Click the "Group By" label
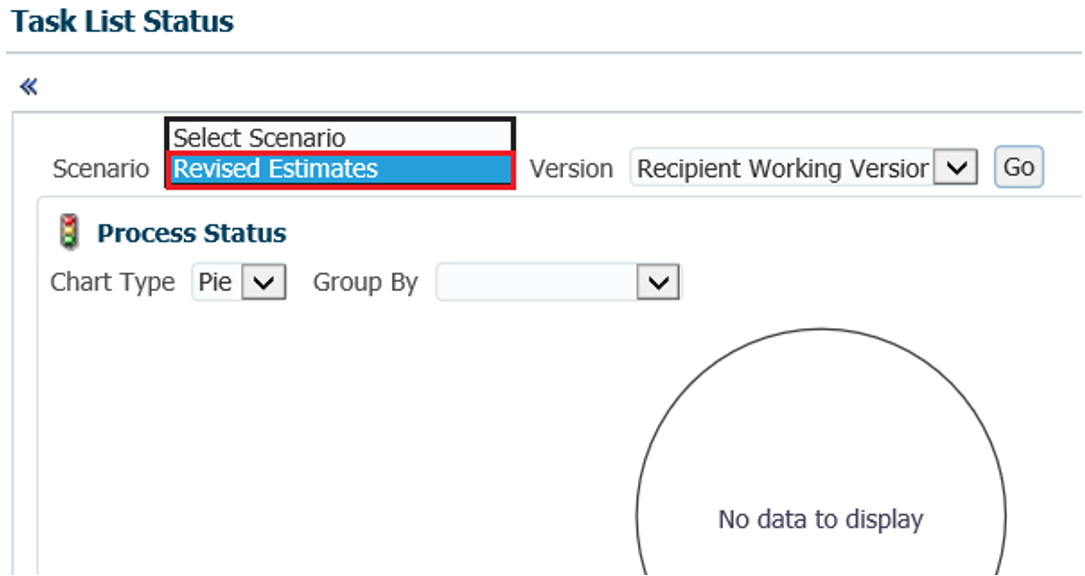1085x576 pixels. click(365, 283)
